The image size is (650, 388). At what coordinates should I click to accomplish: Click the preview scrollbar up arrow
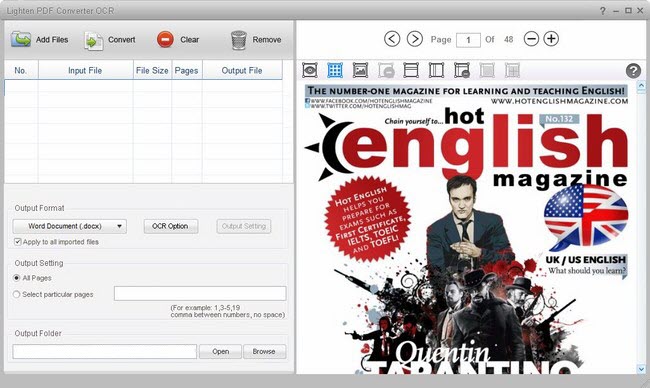[x=641, y=85]
